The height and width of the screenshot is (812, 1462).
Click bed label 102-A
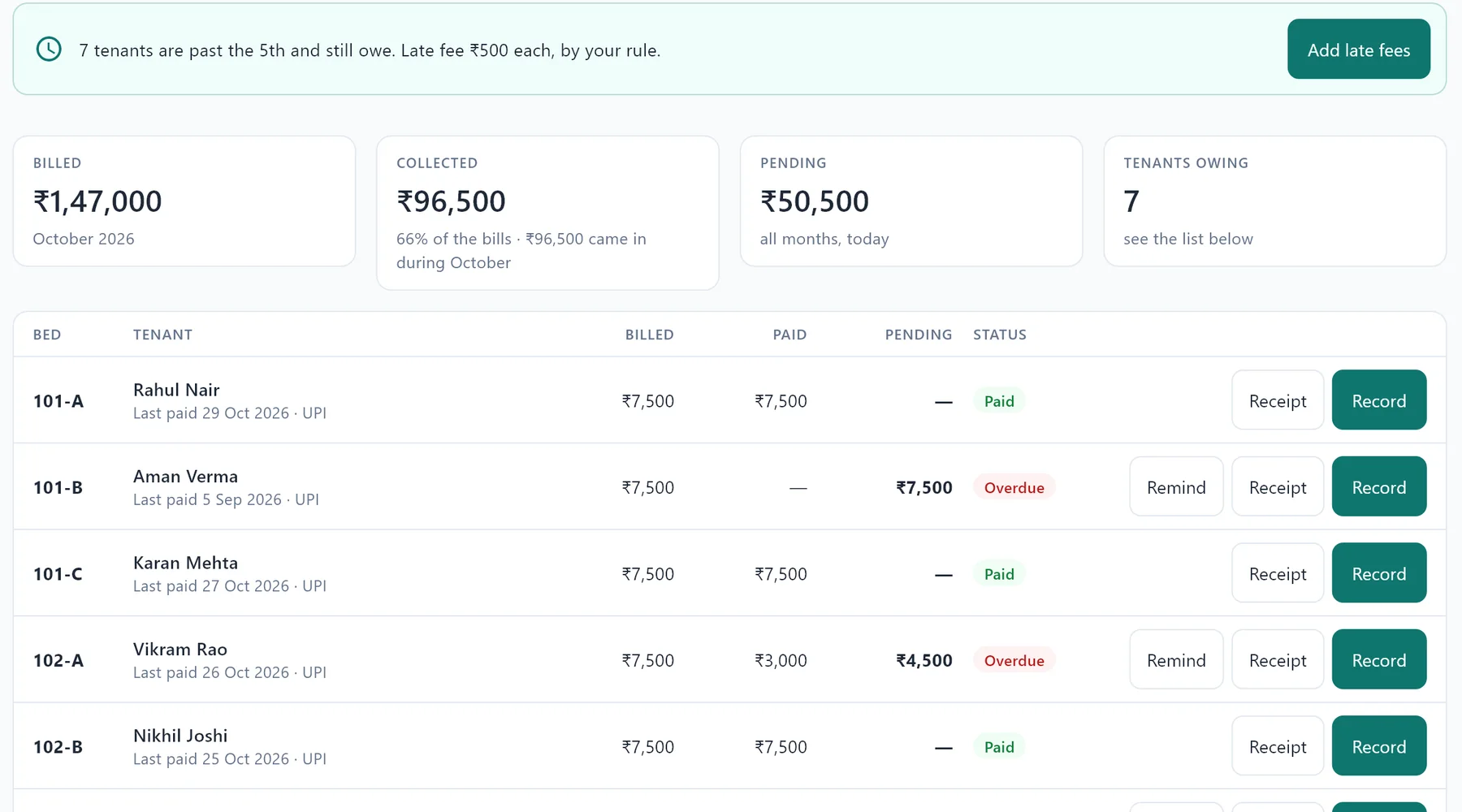point(58,660)
